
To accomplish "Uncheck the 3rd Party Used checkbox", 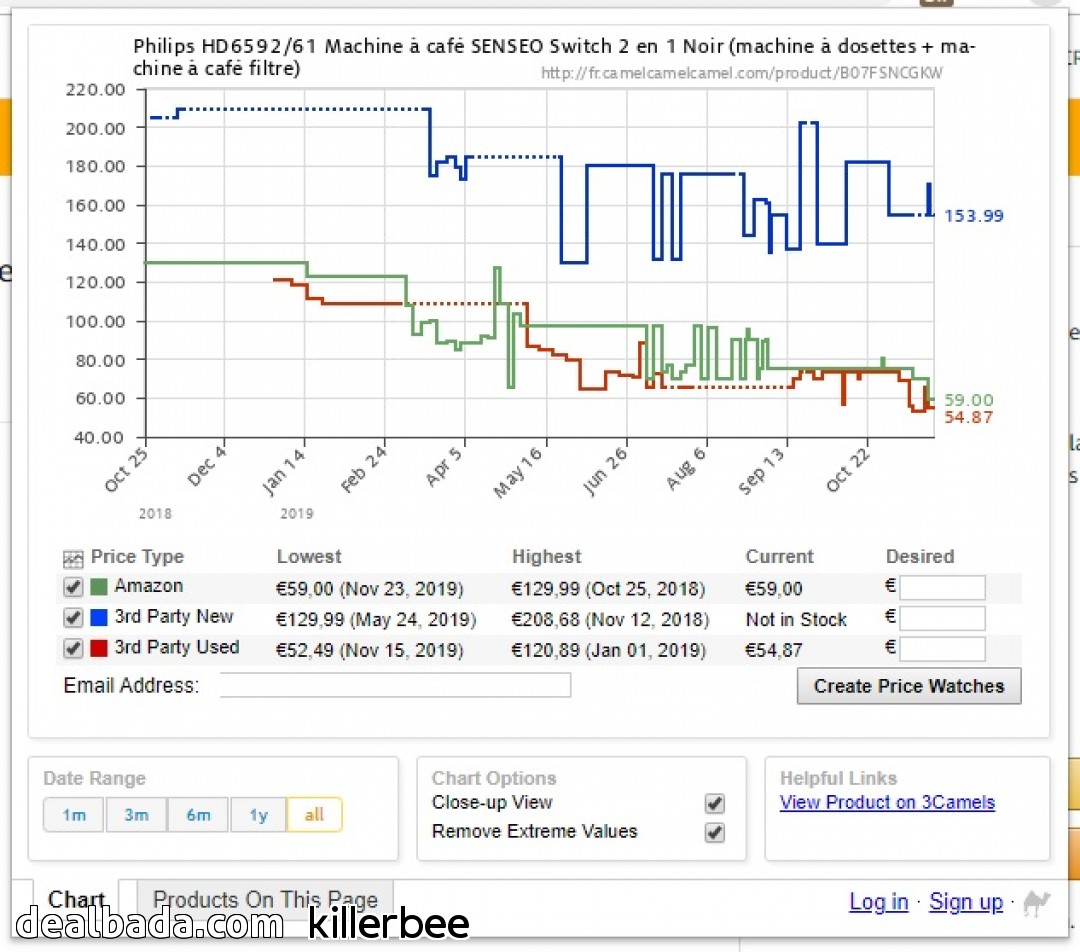I will (x=73, y=648).
